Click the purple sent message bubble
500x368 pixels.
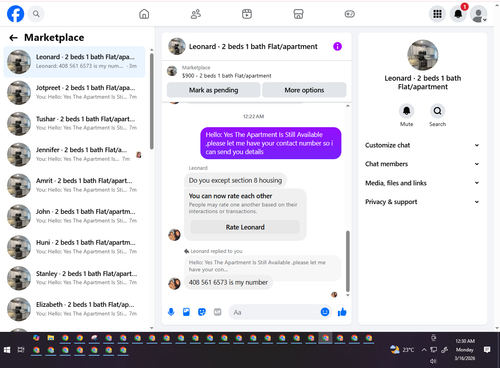271,143
